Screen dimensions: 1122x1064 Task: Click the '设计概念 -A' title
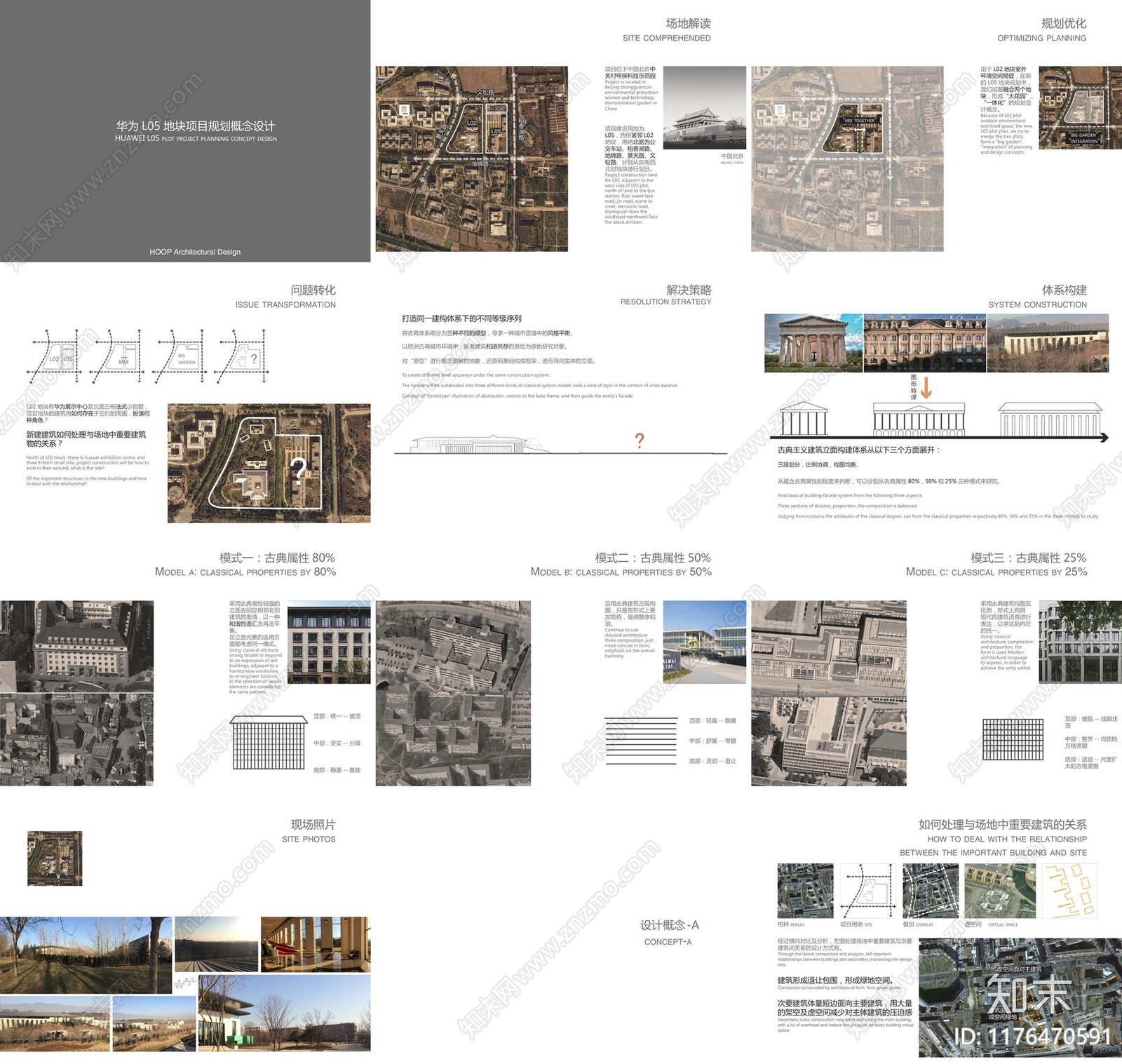[670, 925]
